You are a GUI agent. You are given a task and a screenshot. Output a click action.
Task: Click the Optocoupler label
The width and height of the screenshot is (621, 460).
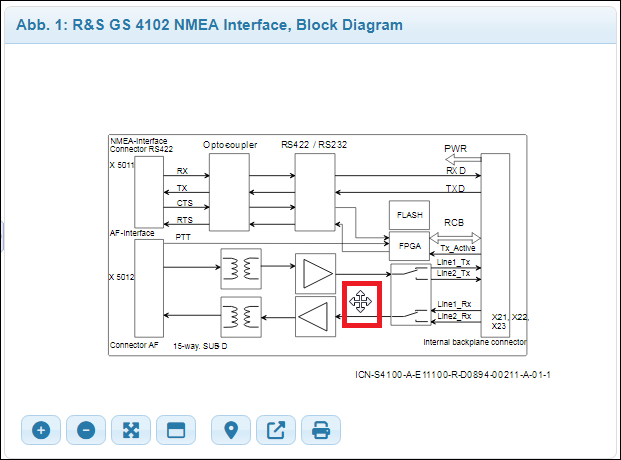(230, 145)
